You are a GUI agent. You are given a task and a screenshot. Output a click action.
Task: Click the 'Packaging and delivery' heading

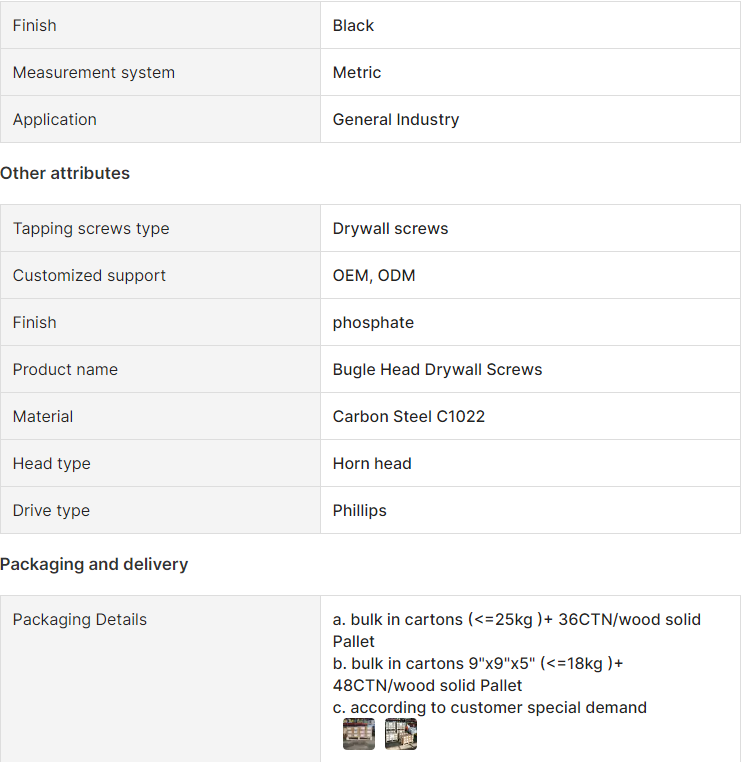tap(94, 564)
